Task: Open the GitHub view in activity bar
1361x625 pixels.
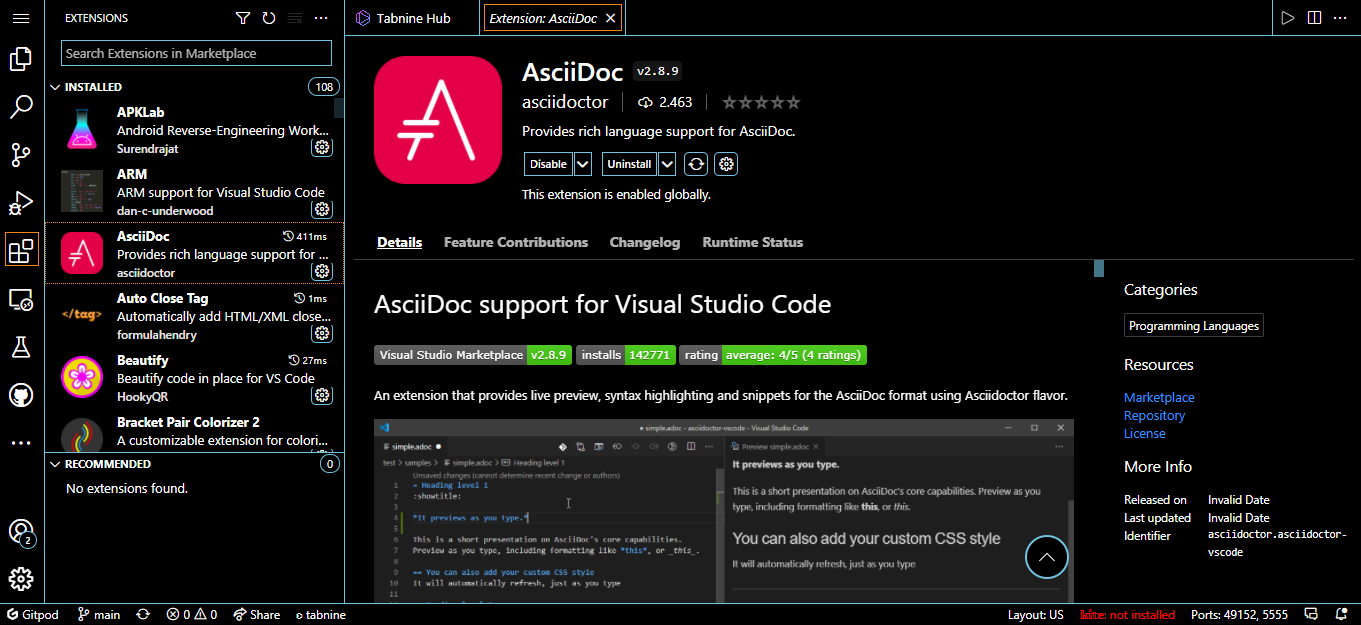Action: coord(21,395)
